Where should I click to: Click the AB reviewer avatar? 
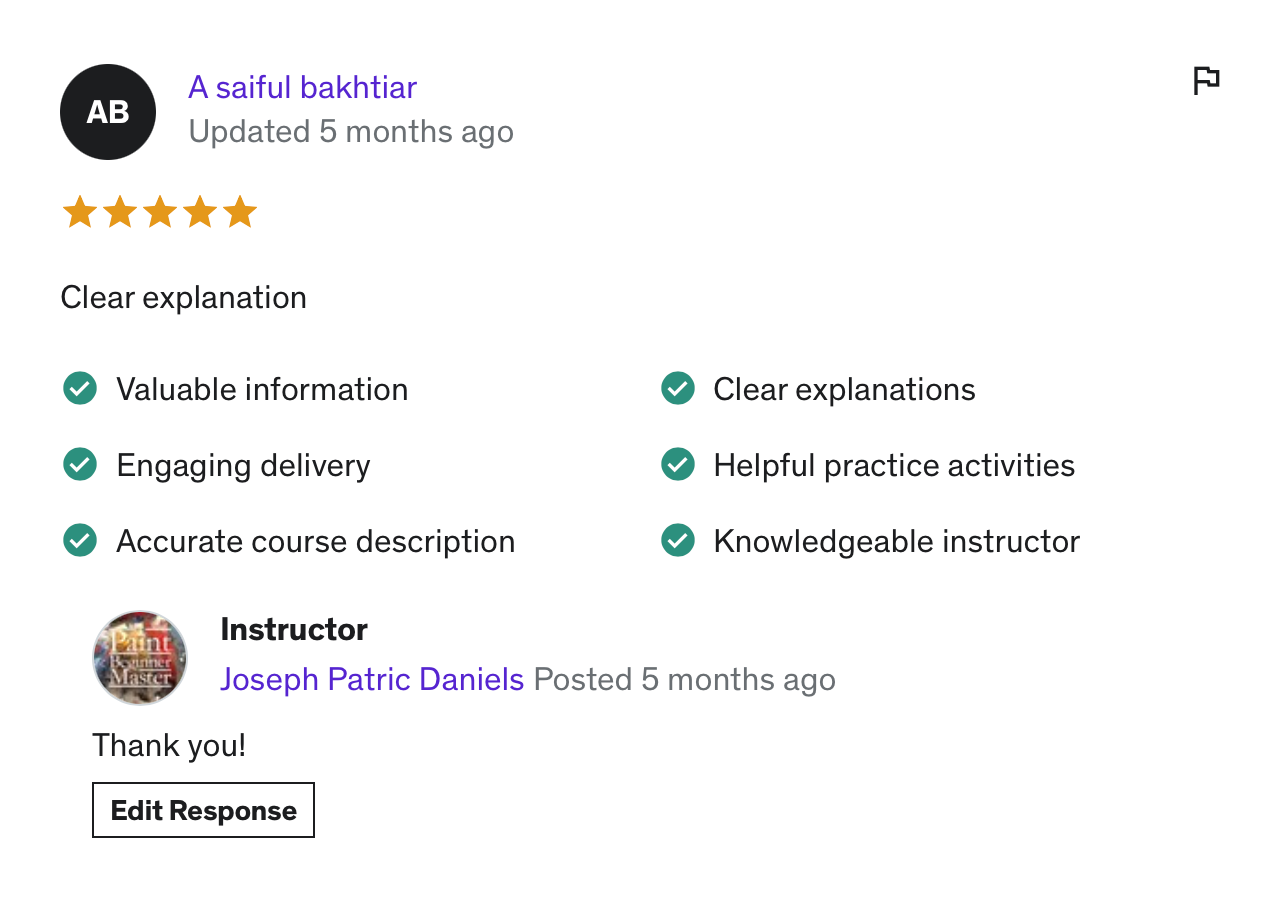point(108,112)
